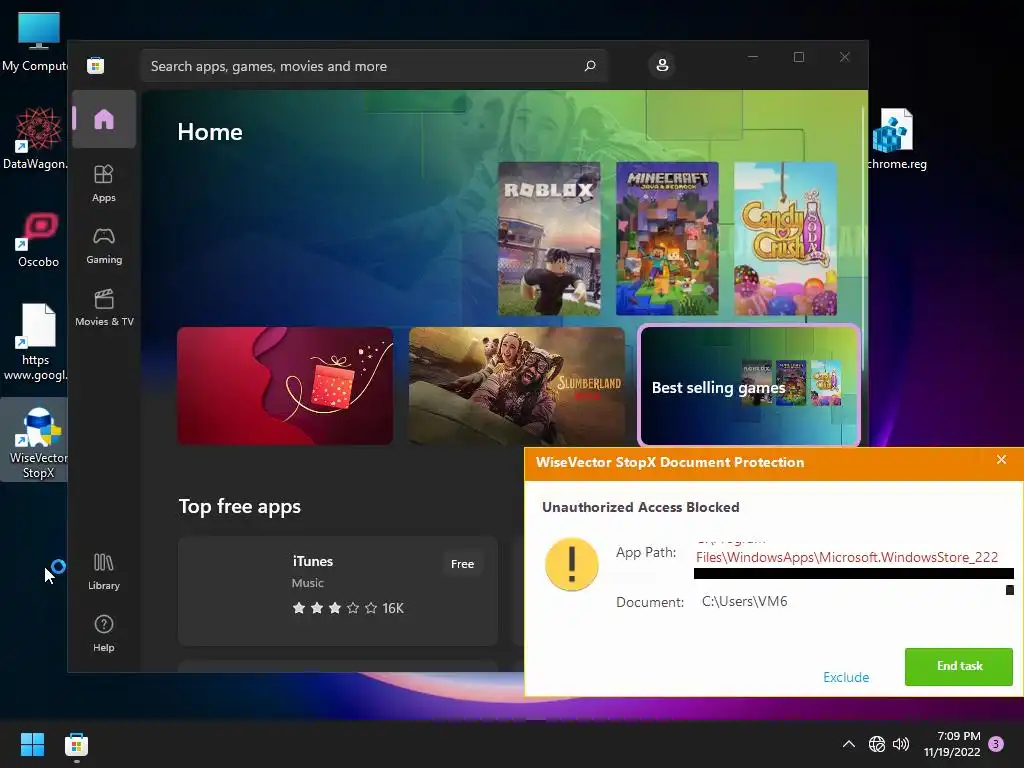Open the Minecraft game tile
The width and height of the screenshot is (1024, 768).
point(667,239)
